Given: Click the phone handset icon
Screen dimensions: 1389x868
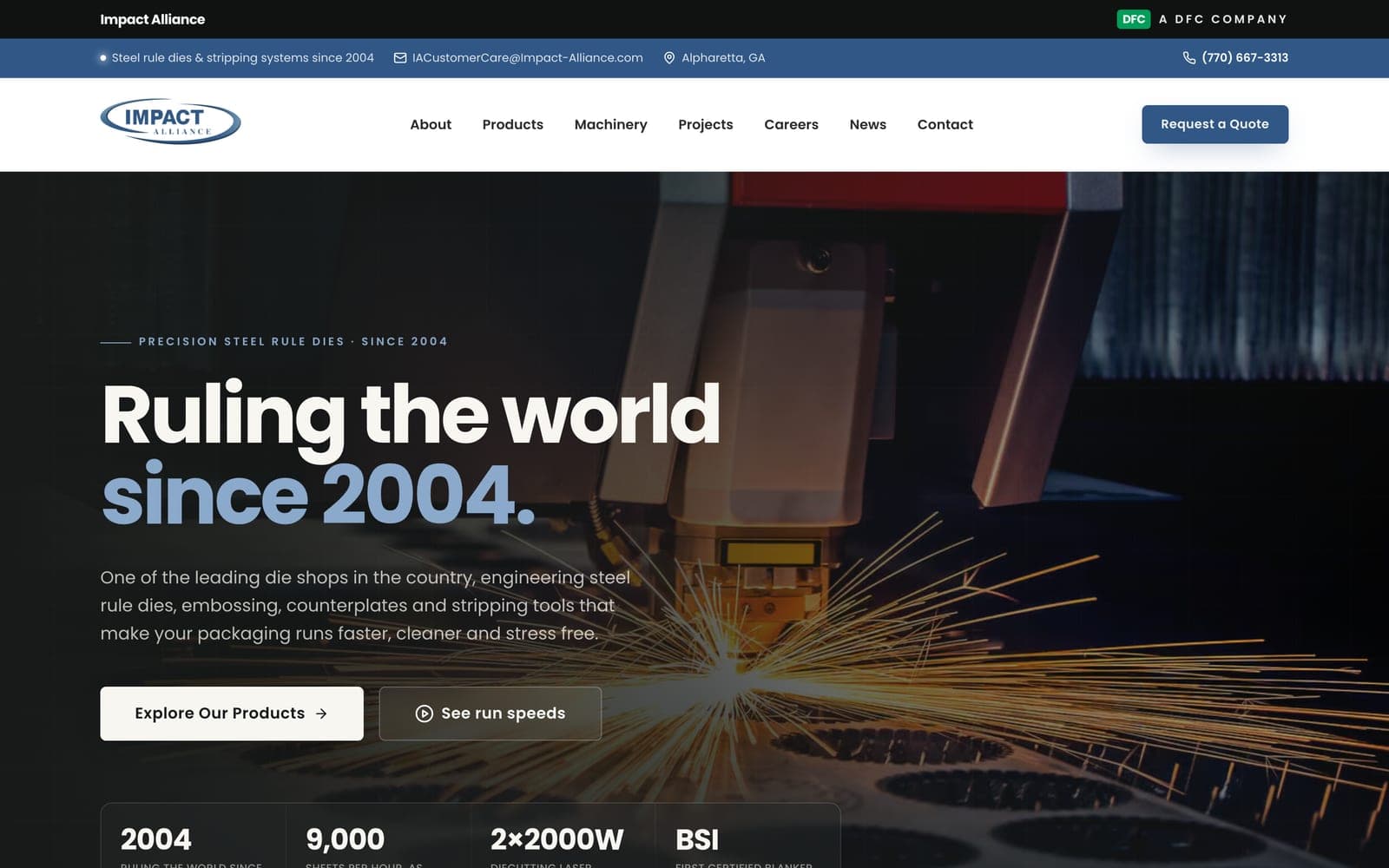Looking at the screenshot, I should click(x=1189, y=58).
